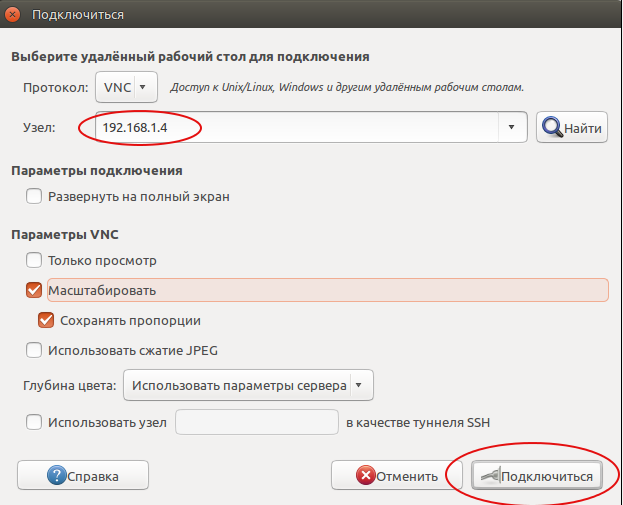
Task: Click the plug icon on Подключиться button
Action: [x=488, y=476]
